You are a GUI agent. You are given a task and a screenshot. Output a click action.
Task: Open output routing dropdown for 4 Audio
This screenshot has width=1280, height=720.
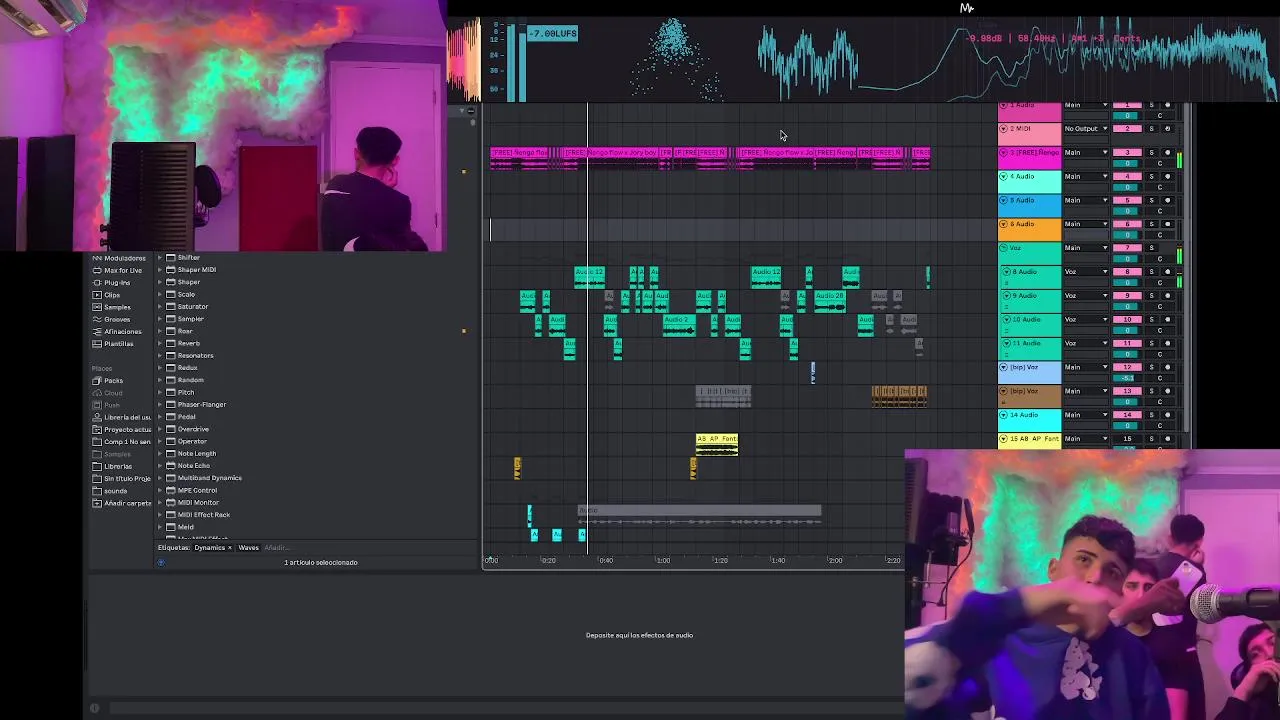click(1086, 176)
